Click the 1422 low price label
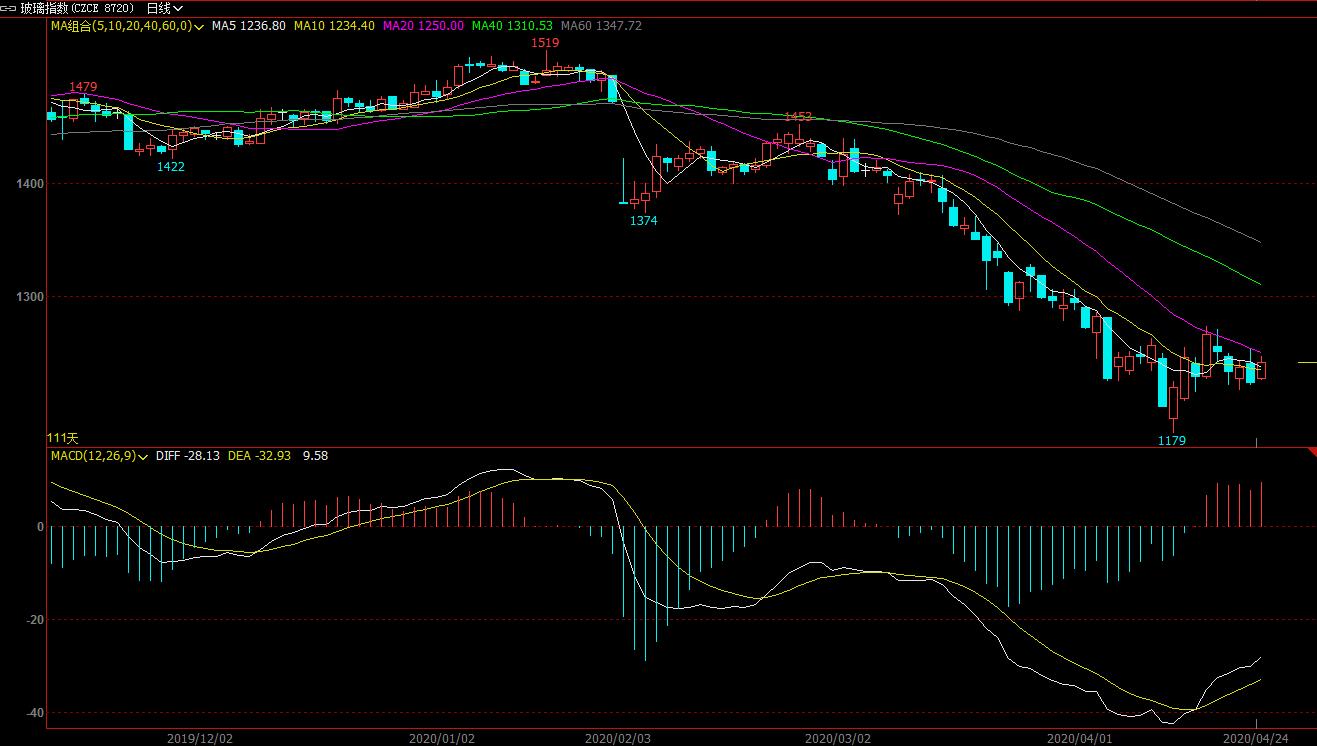This screenshot has height=746, width=1317. point(171,167)
